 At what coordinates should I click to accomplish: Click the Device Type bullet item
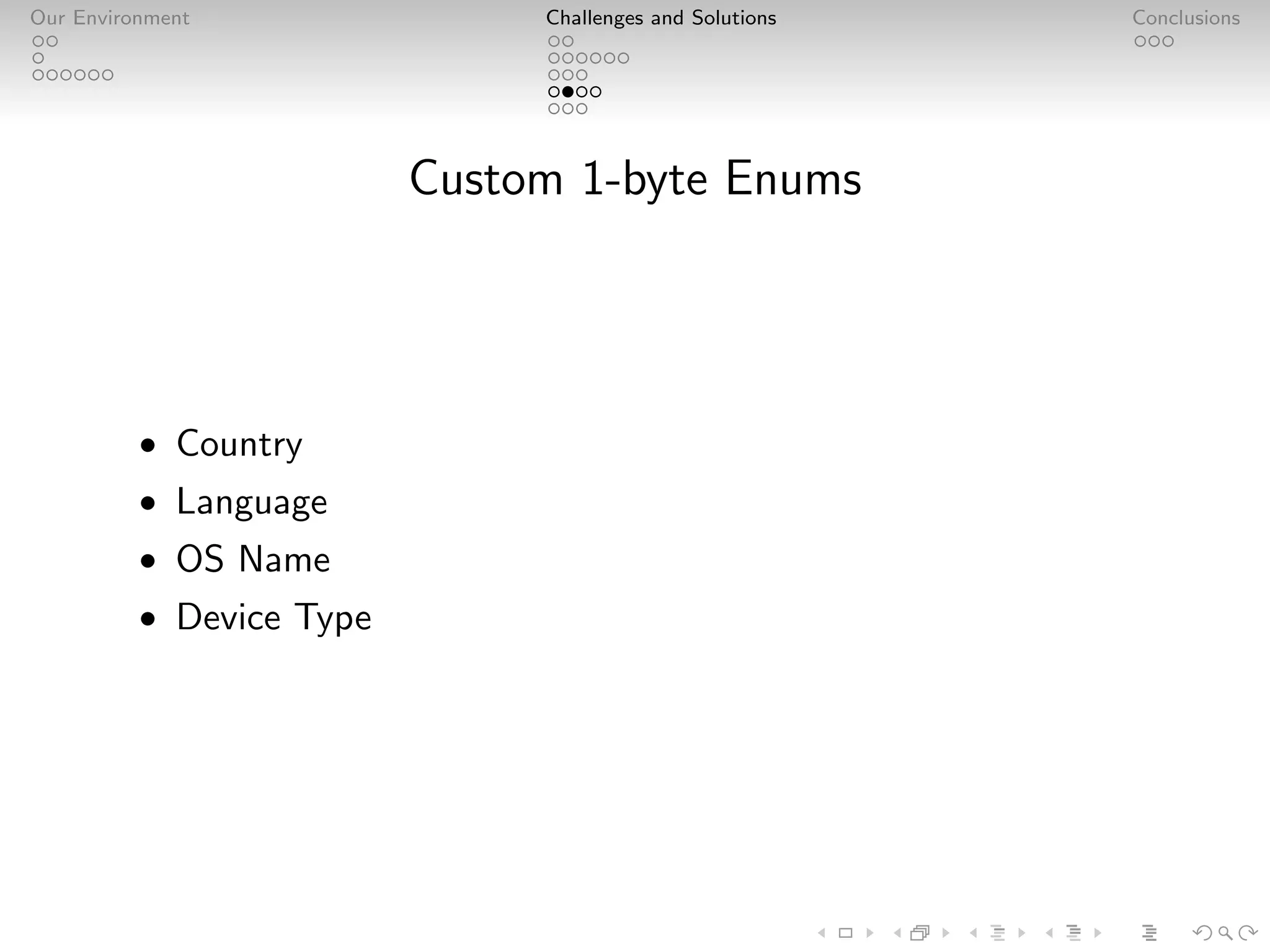pos(274,618)
